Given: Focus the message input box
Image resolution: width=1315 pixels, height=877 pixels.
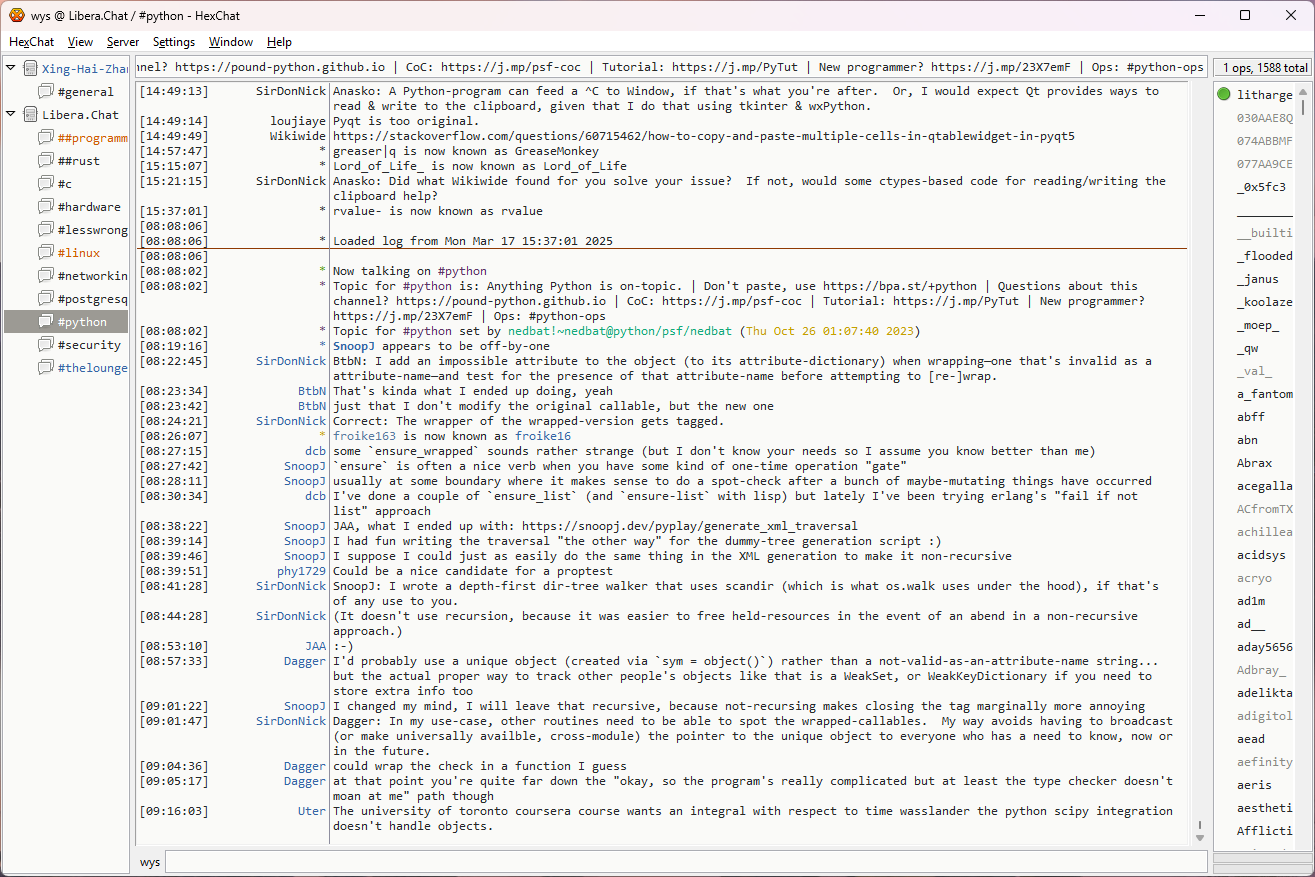Looking at the screenshot, I should 685,862.
